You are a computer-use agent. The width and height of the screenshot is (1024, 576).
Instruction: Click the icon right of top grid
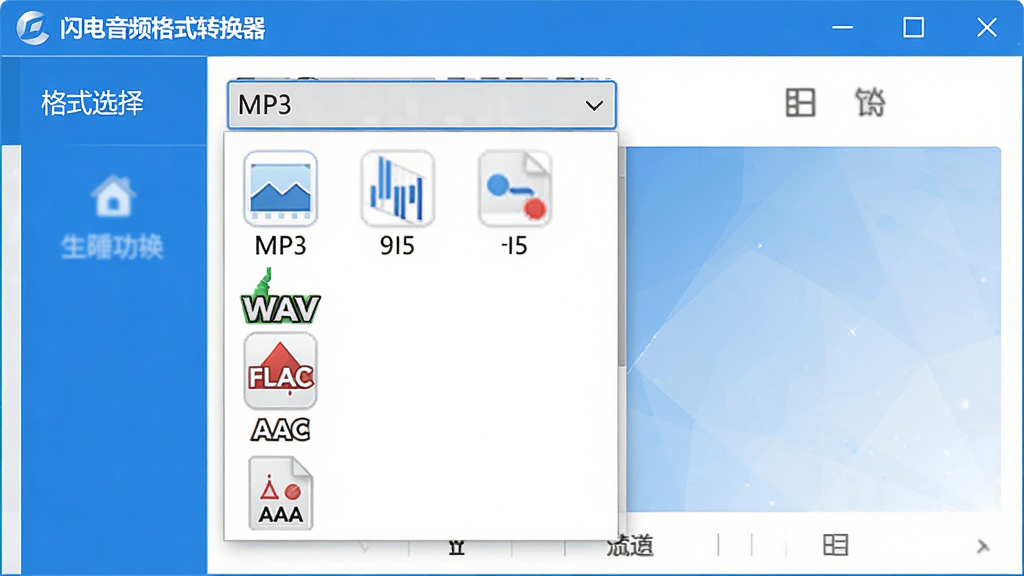pyautogui.click(x=871, y=103)
